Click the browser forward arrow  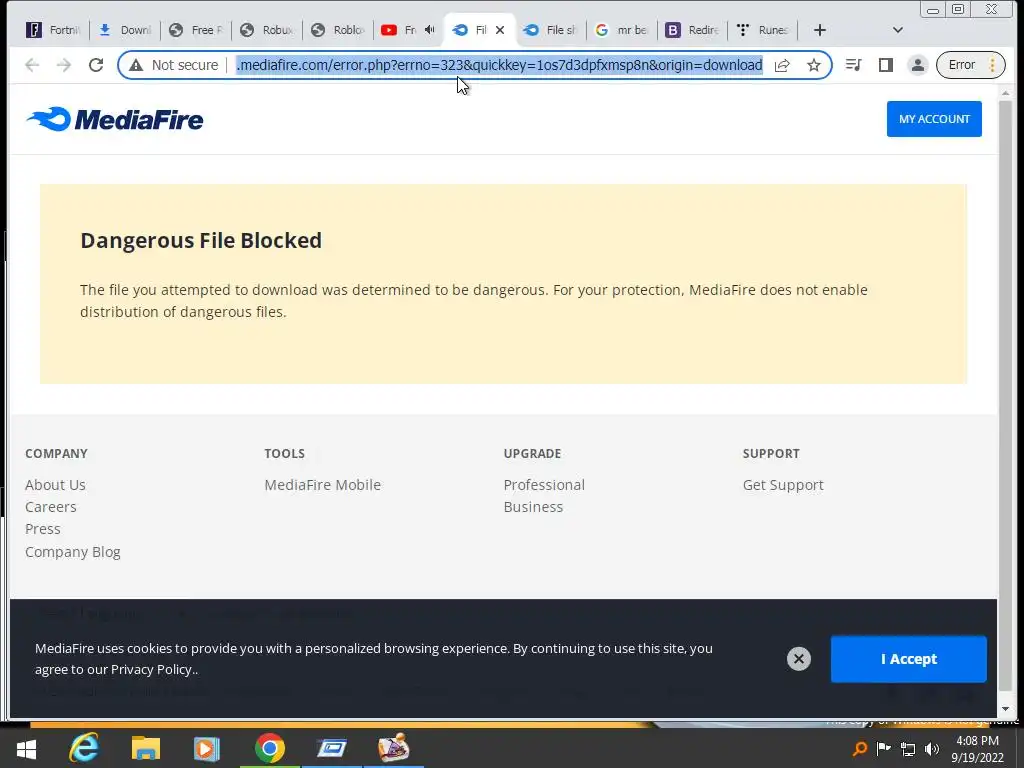(x=63, y=65)
